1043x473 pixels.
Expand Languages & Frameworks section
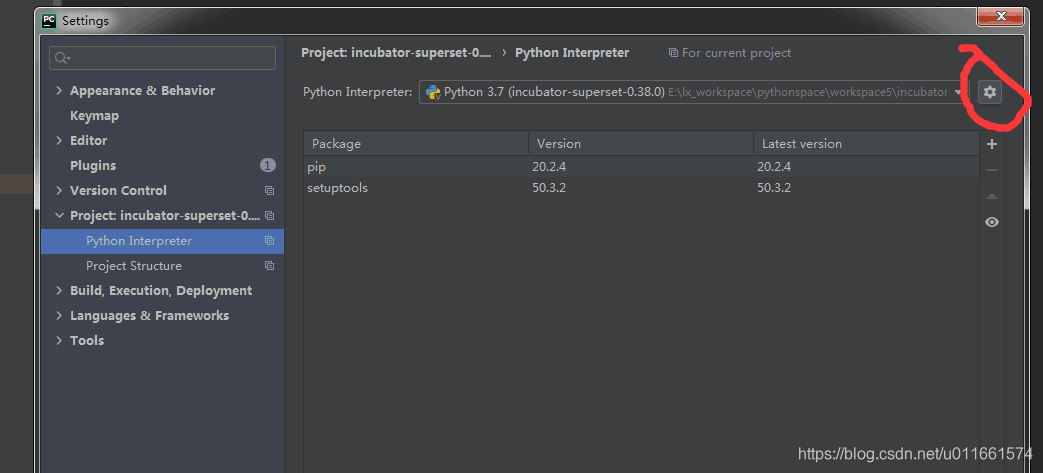59,315
